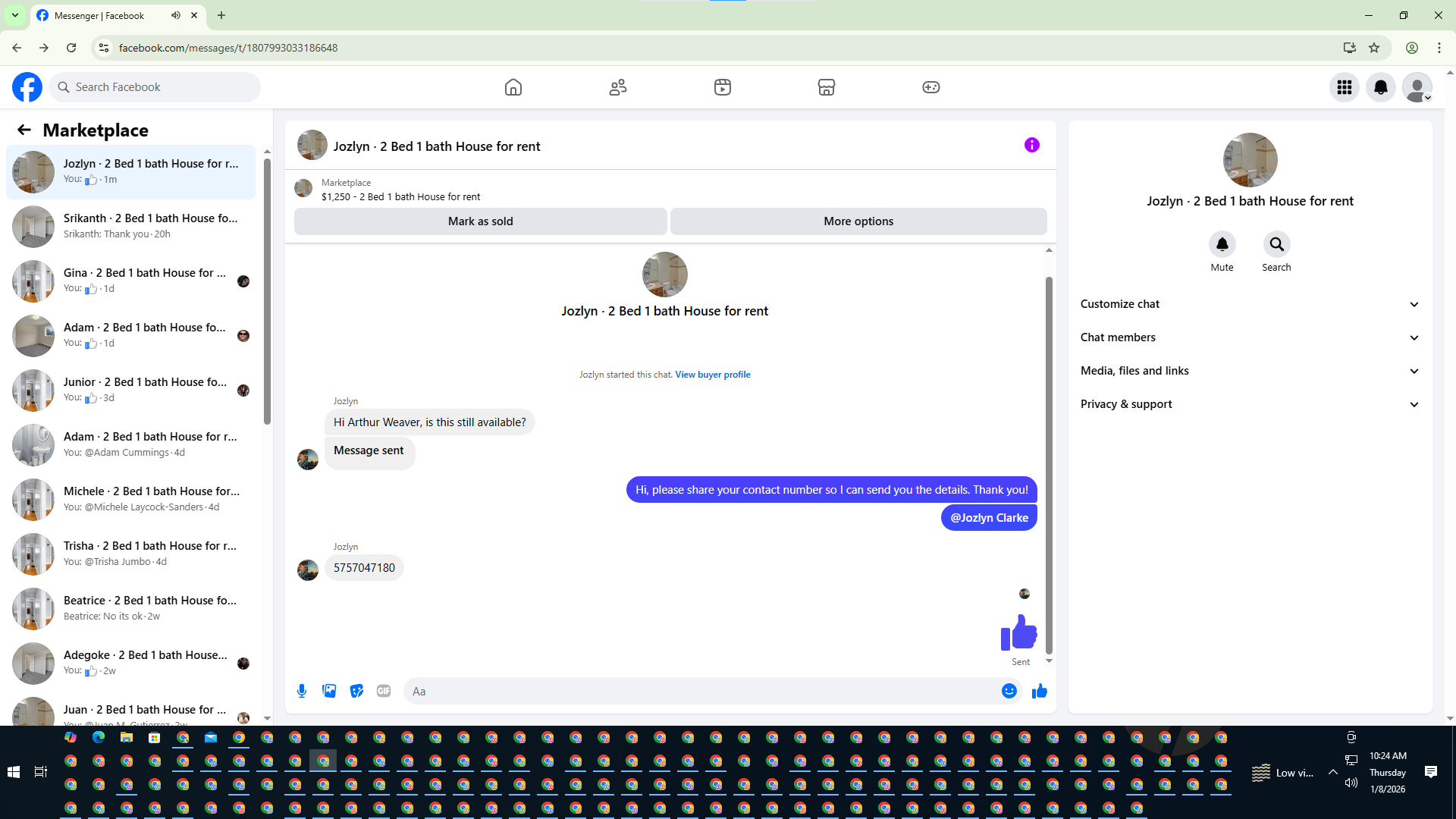Expand Privacy & support section

coord(1250,404)
